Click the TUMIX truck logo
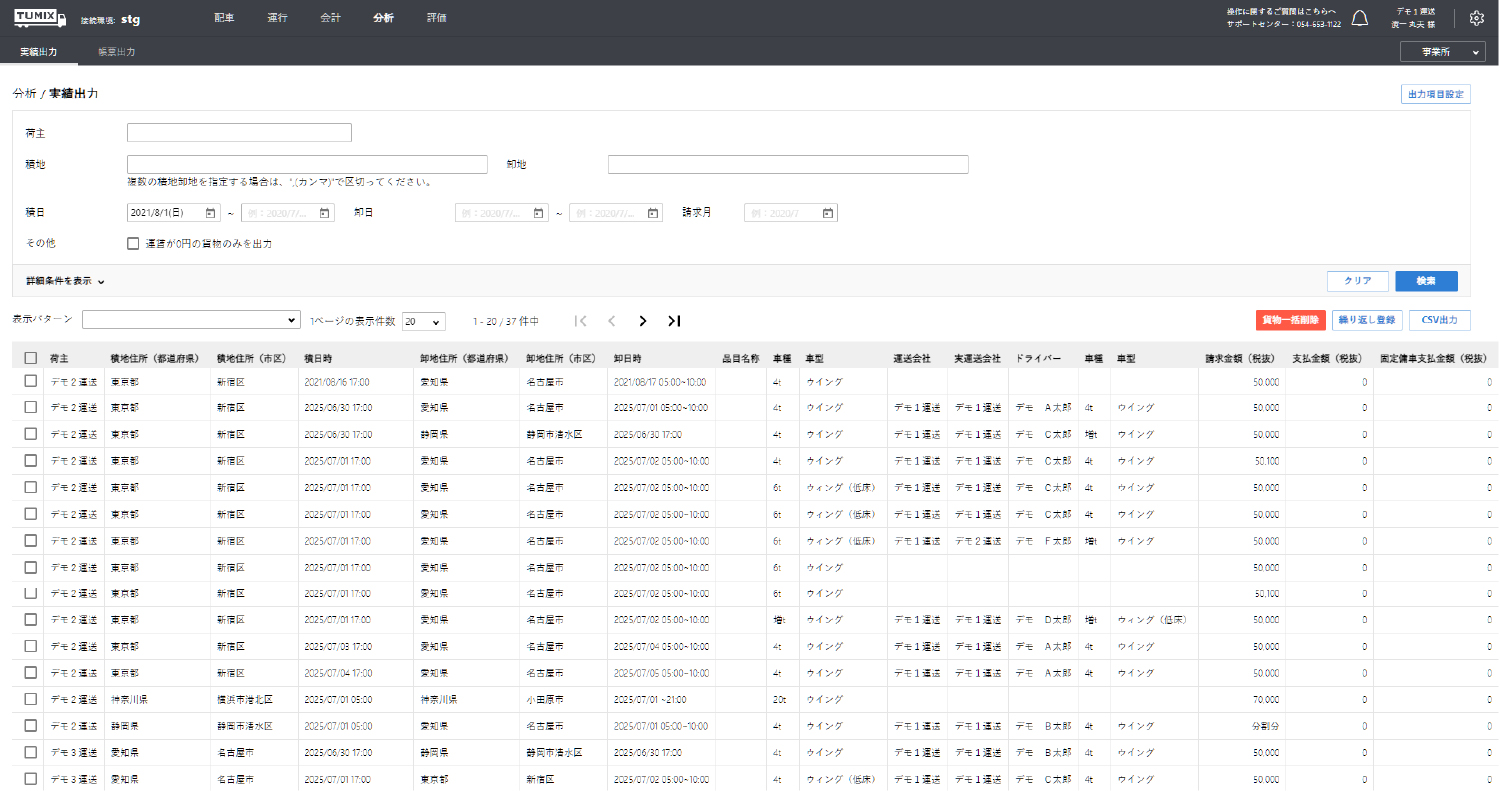 click(40, 18)
